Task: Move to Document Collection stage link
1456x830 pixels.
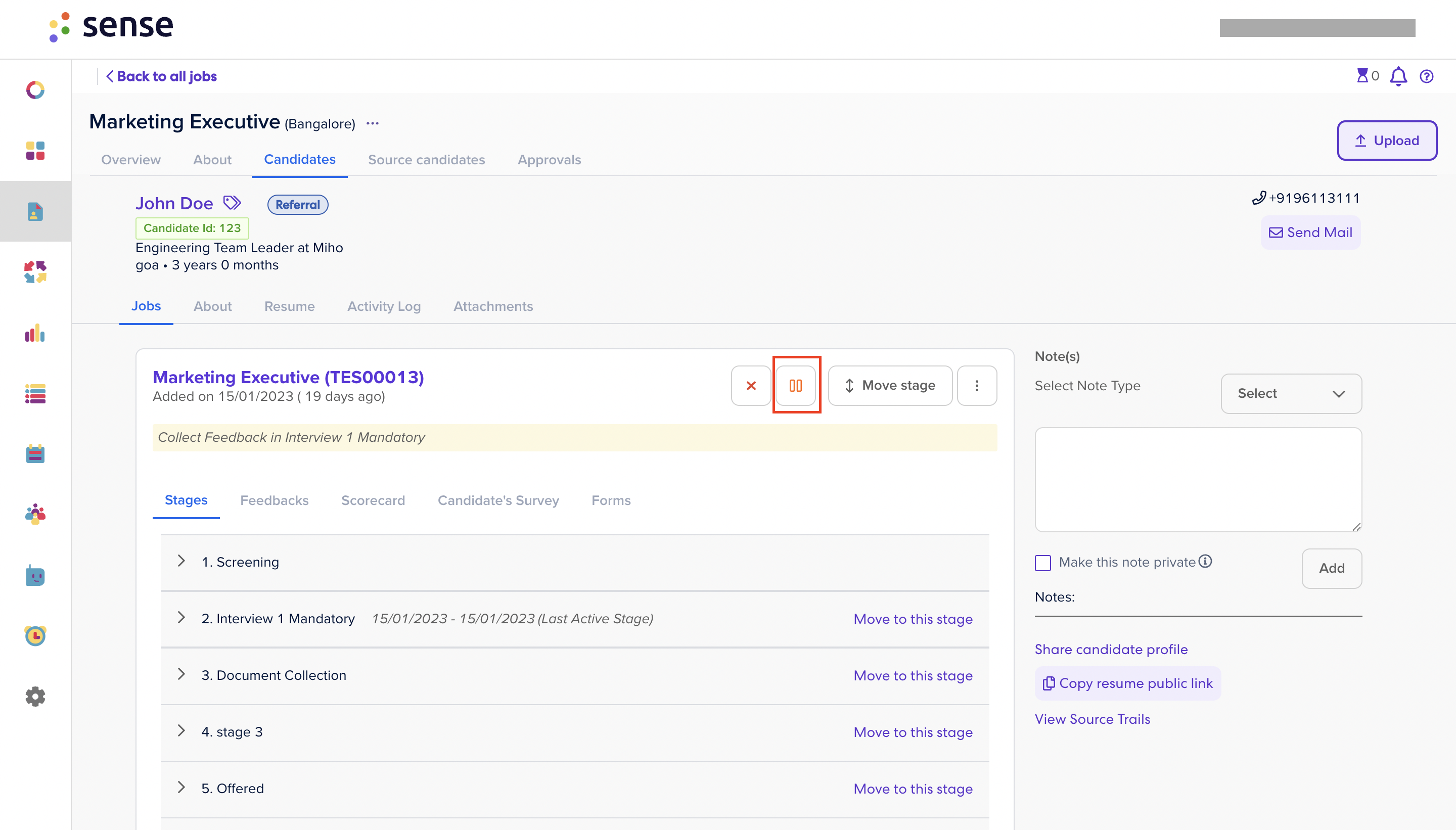Action: [913, 675]
